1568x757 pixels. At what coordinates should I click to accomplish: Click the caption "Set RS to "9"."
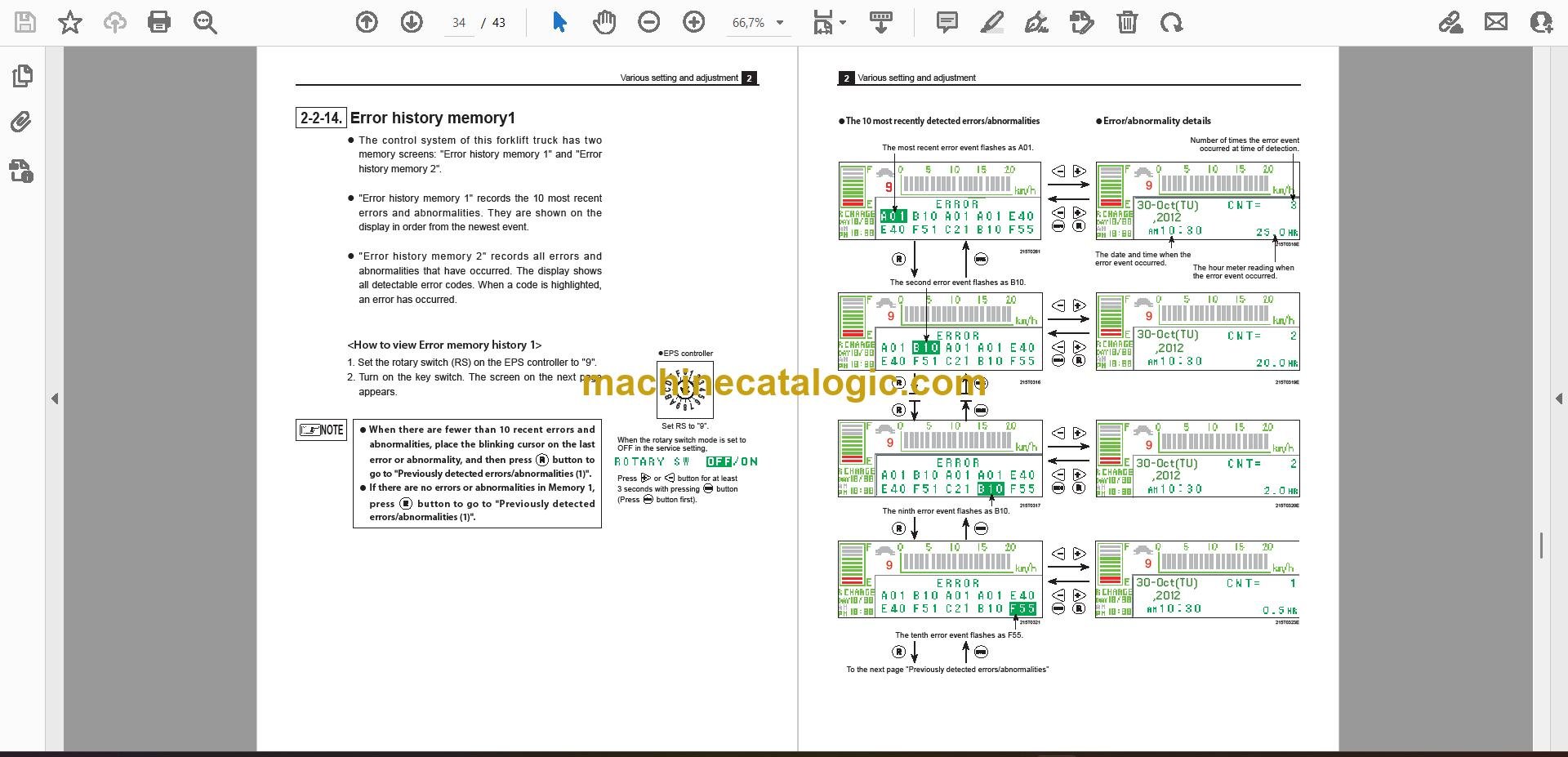(685, 425)
